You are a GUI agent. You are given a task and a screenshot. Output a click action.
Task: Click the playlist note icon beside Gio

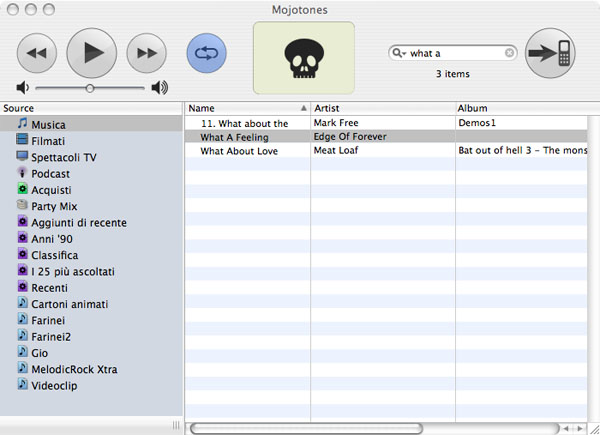click(23, 351)
